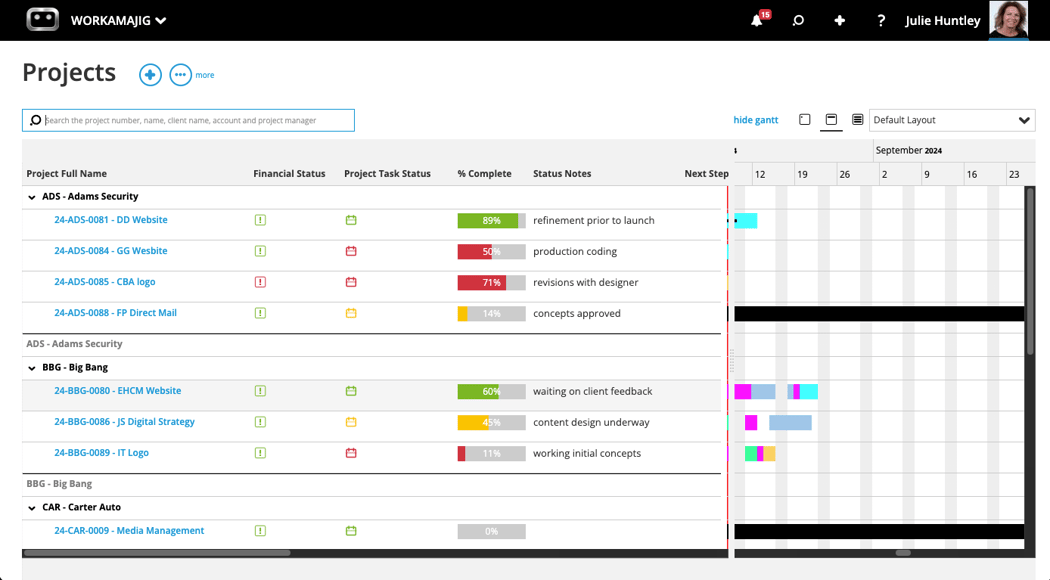
Task: Click the search magnifier in the top bar
Action: pyautogui.click(x=798, y=20)
